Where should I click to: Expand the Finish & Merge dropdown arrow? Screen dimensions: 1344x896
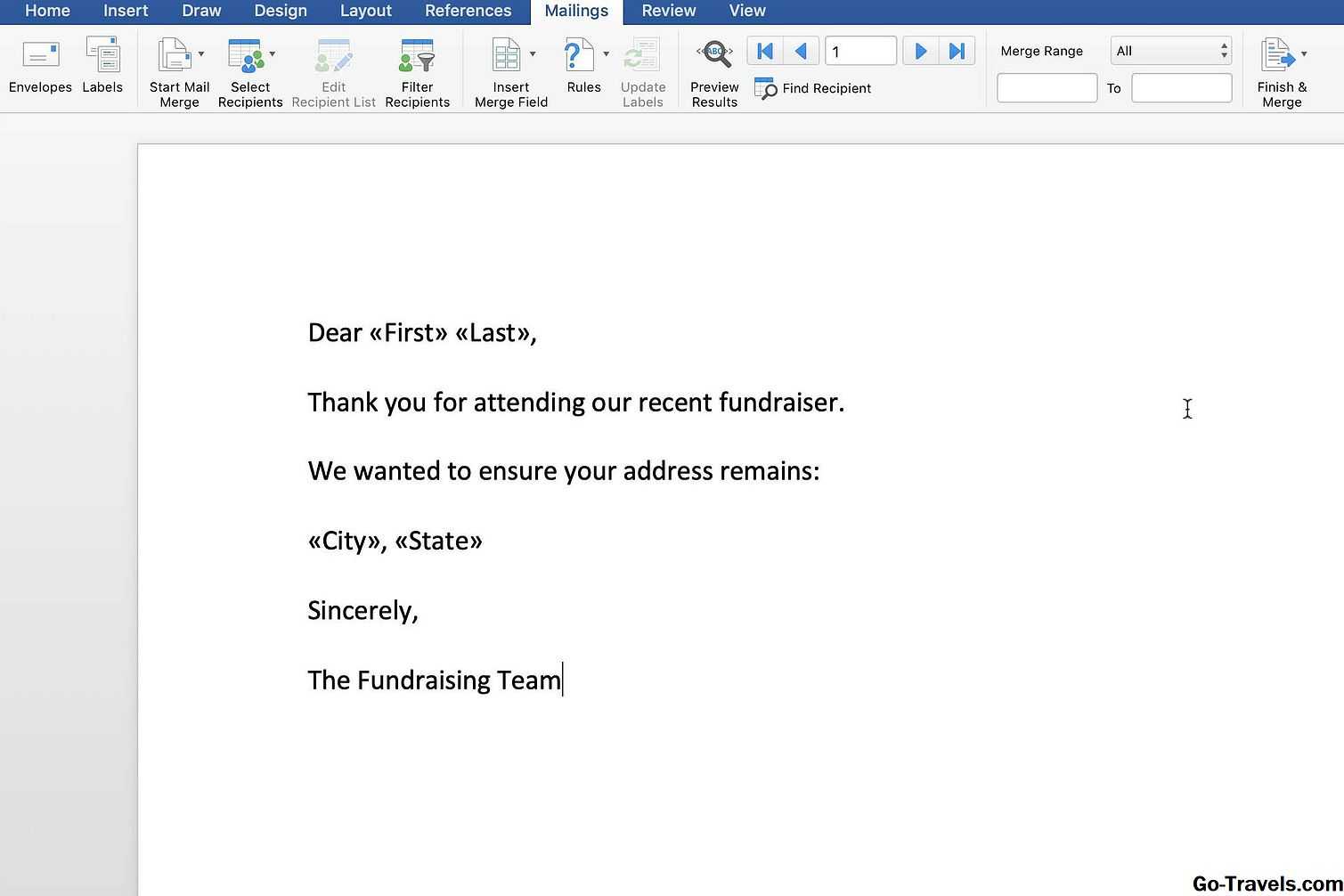tap(1304, 54)
